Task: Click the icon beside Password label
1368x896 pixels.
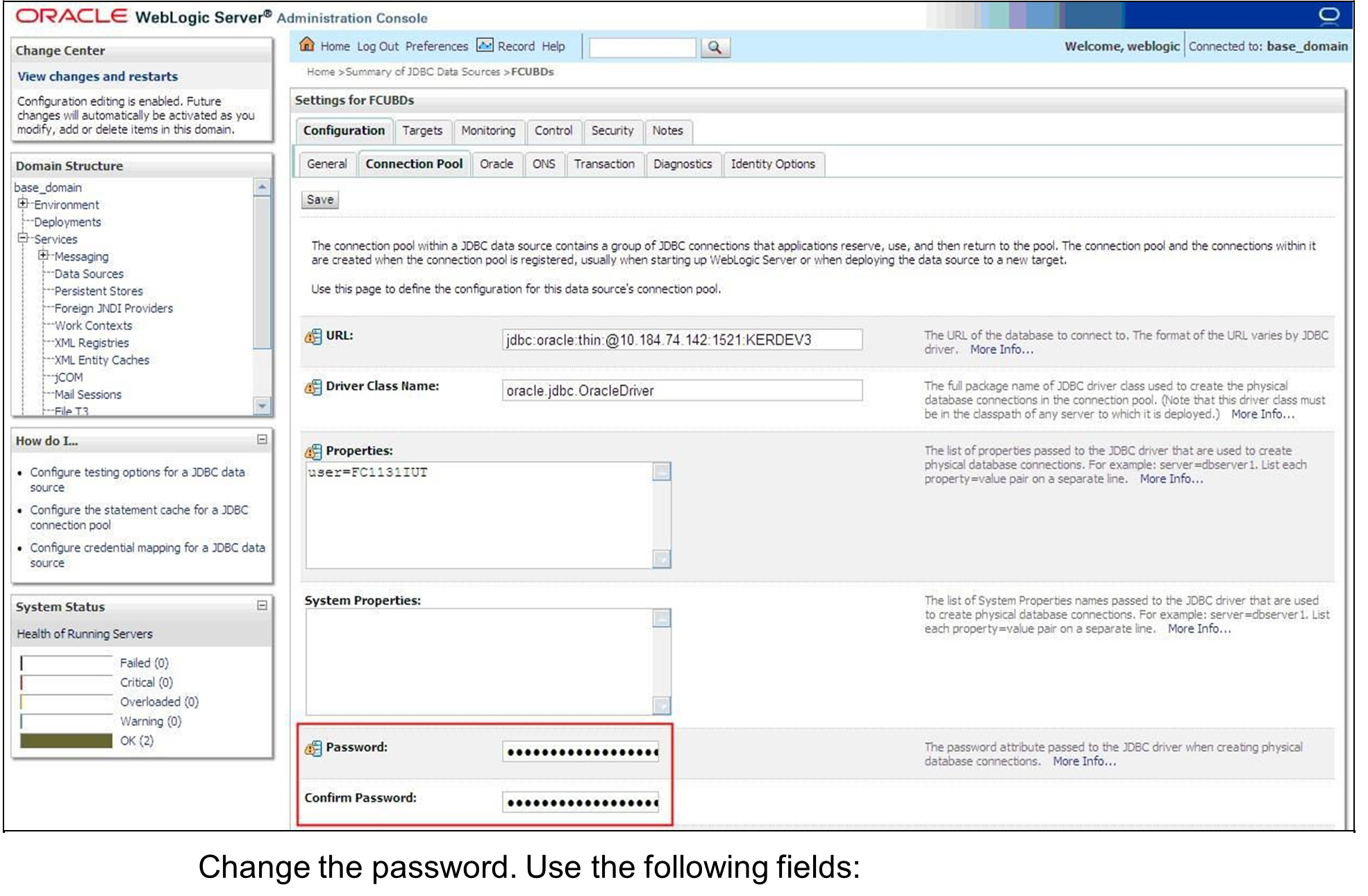Action: [x=313, y=748]
